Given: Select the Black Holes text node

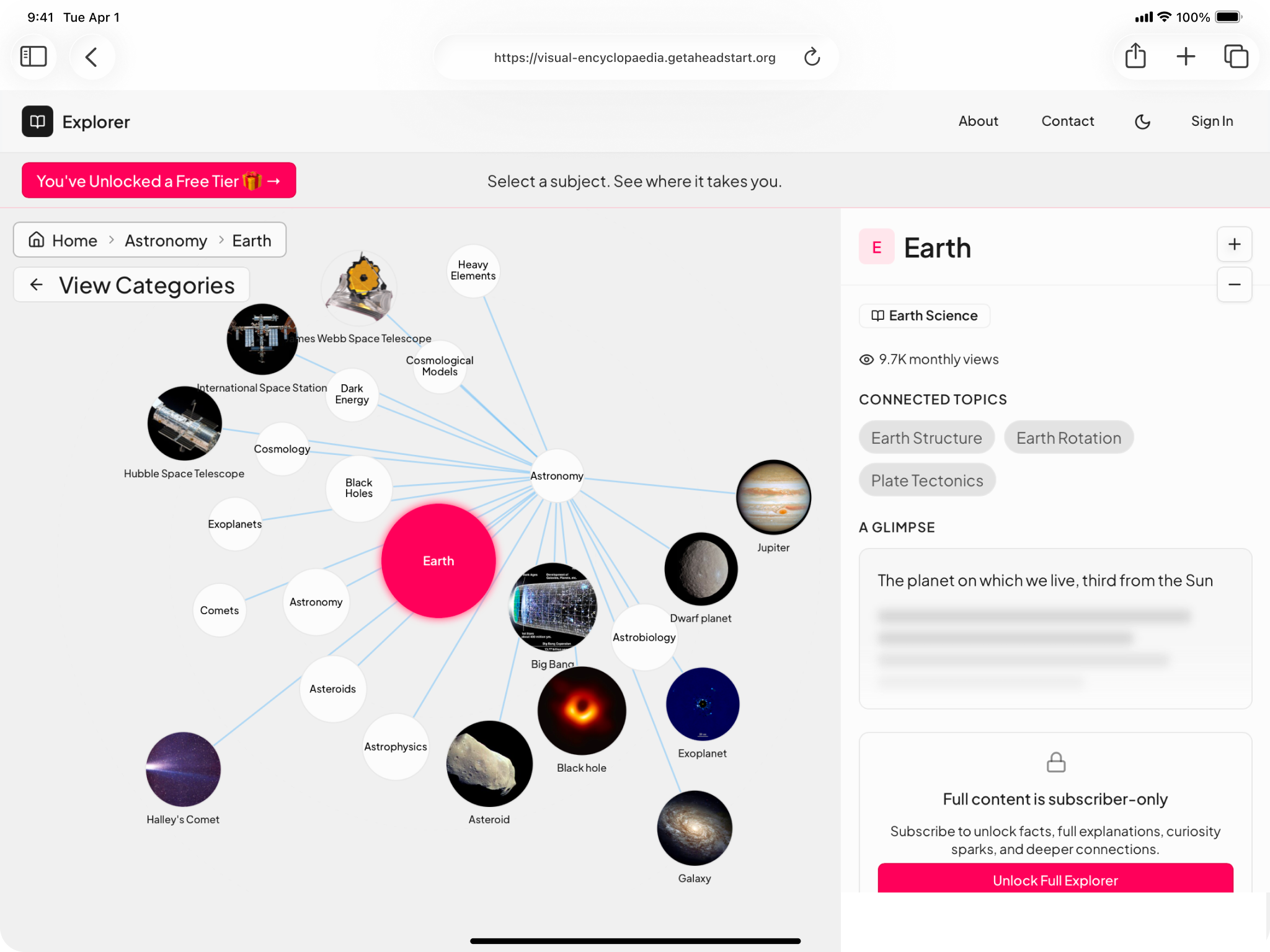Looking at the screenshot, I should pyautogui.click(x=359, y=488).
